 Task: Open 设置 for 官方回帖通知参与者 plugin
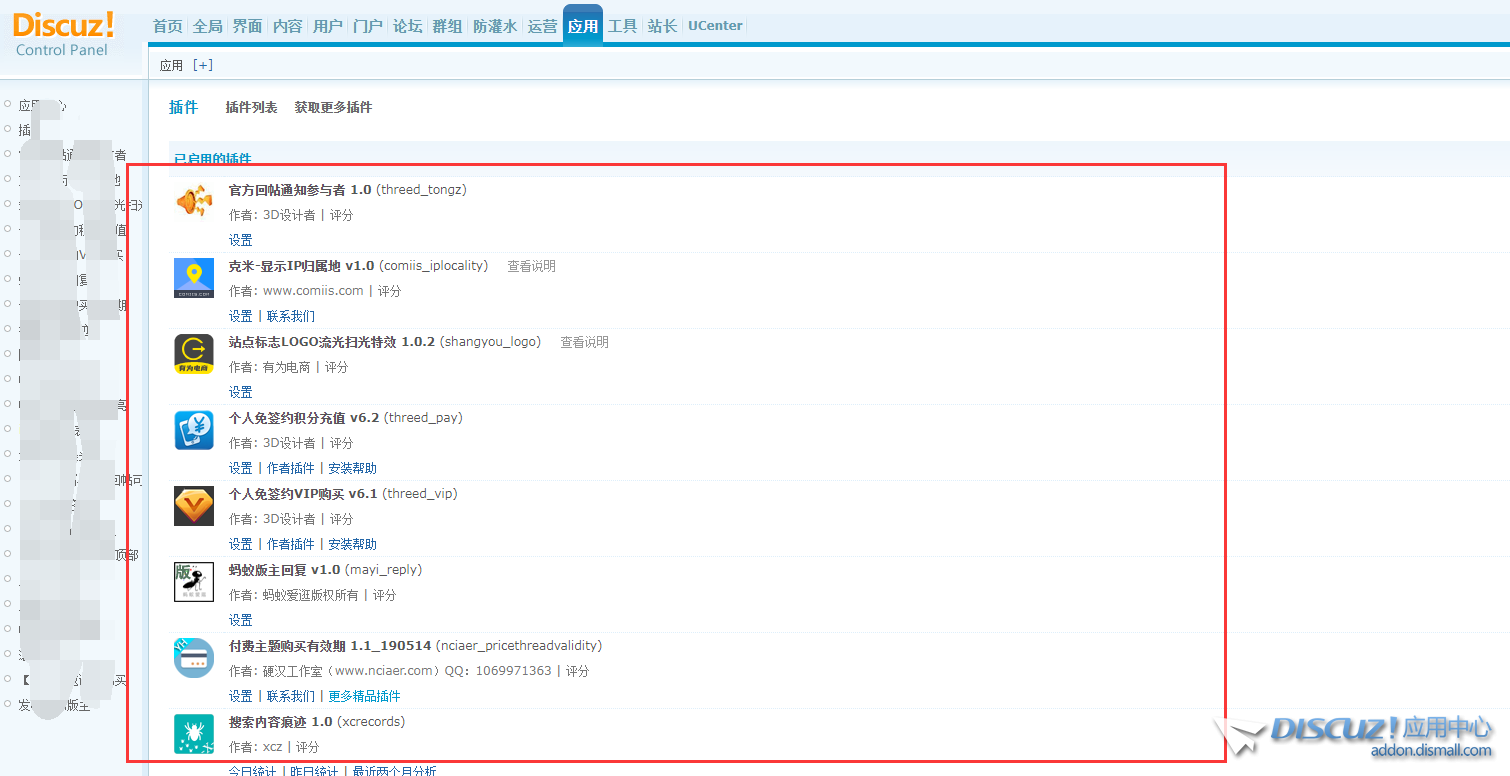point(240,240)
